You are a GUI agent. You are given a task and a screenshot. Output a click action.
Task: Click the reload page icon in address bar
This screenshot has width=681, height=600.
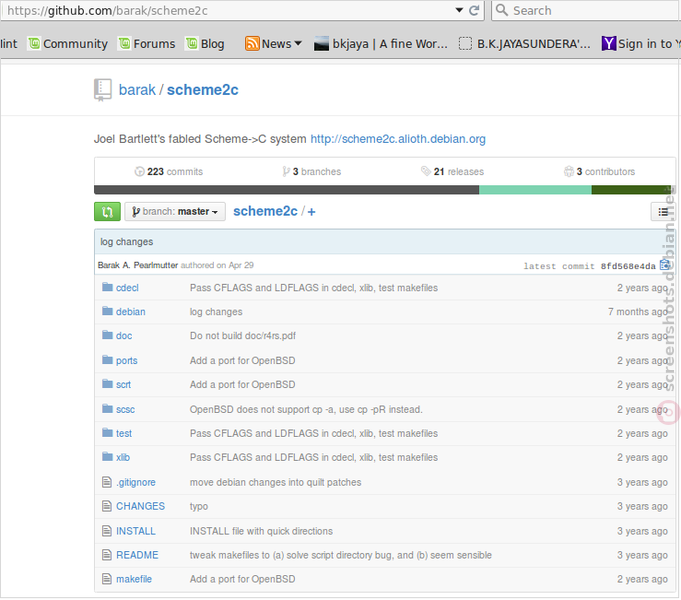pyautogui.click(x=474, y=10)
